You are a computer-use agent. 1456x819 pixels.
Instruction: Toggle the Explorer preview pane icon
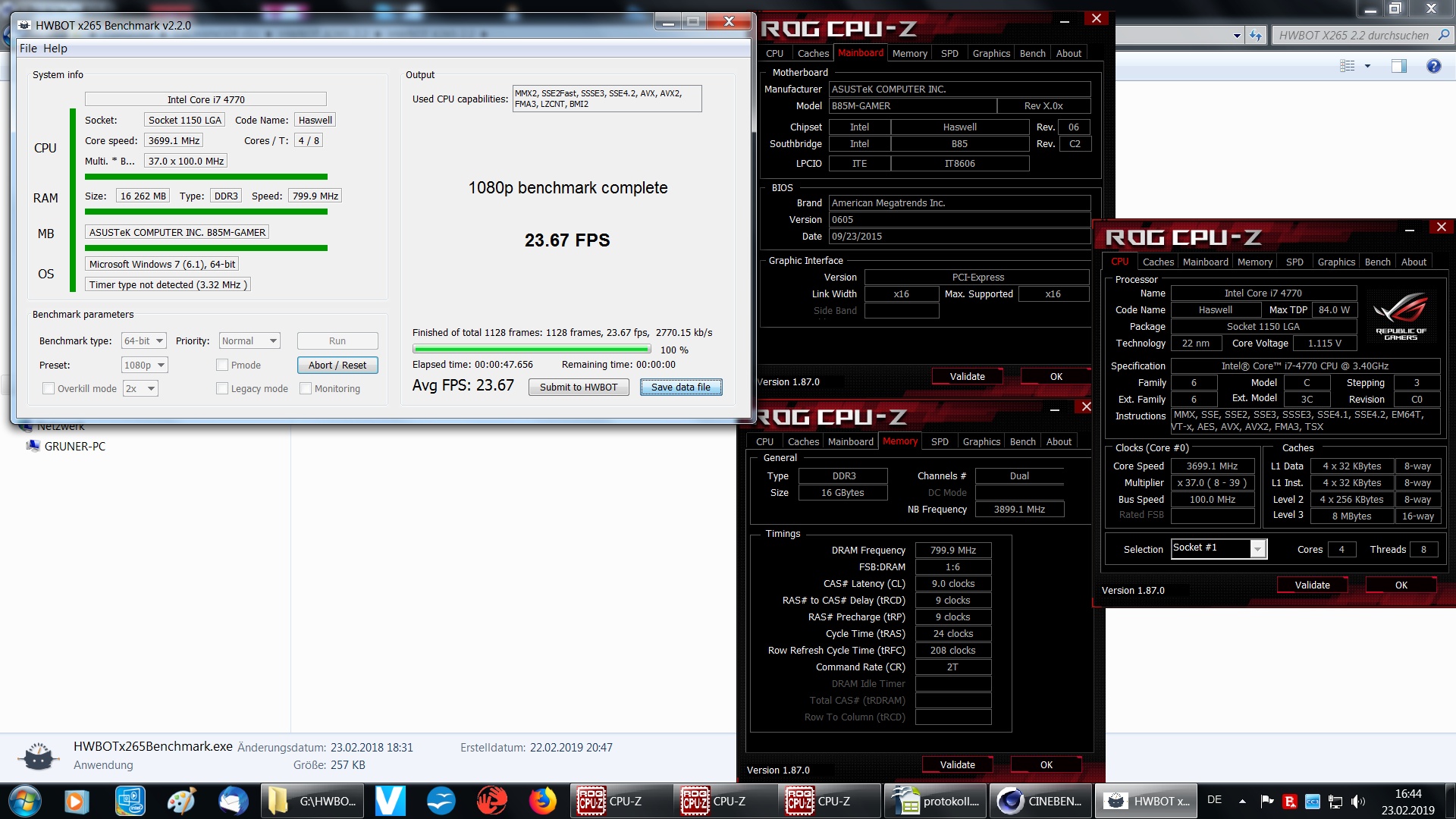click(x=1399, y=66)
